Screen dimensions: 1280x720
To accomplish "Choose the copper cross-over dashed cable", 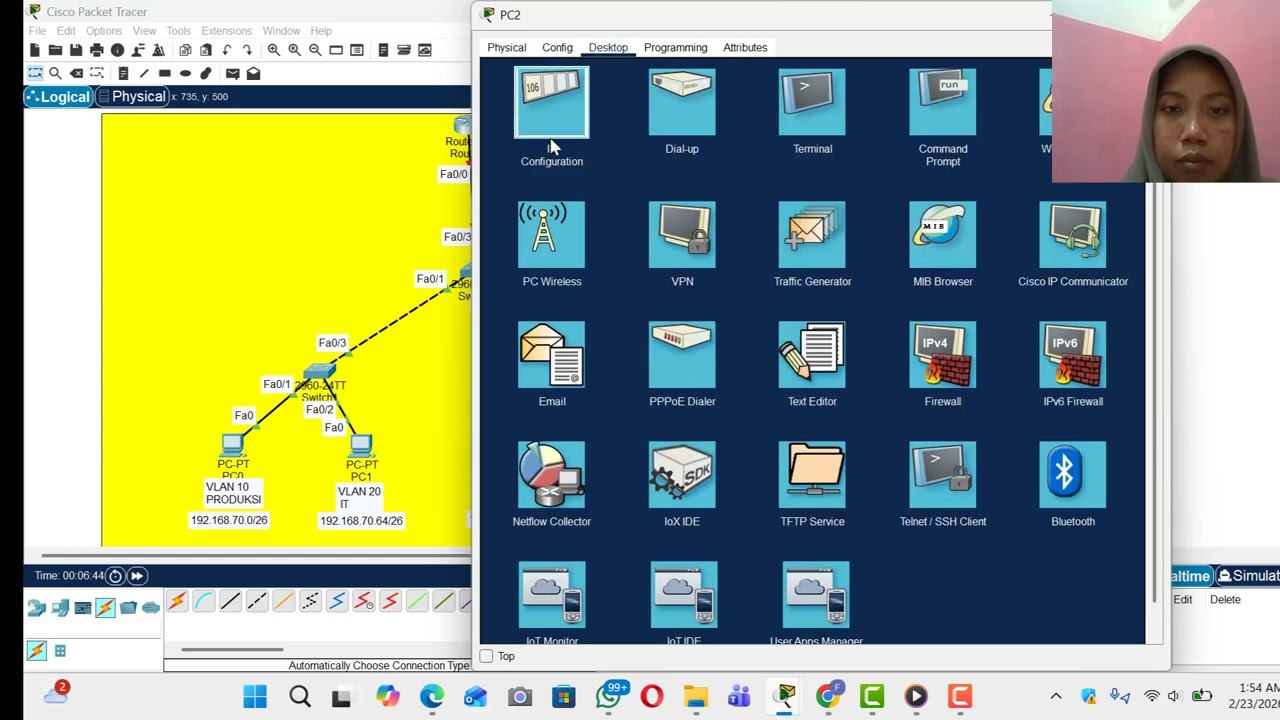I will click(x=257, y=601).
